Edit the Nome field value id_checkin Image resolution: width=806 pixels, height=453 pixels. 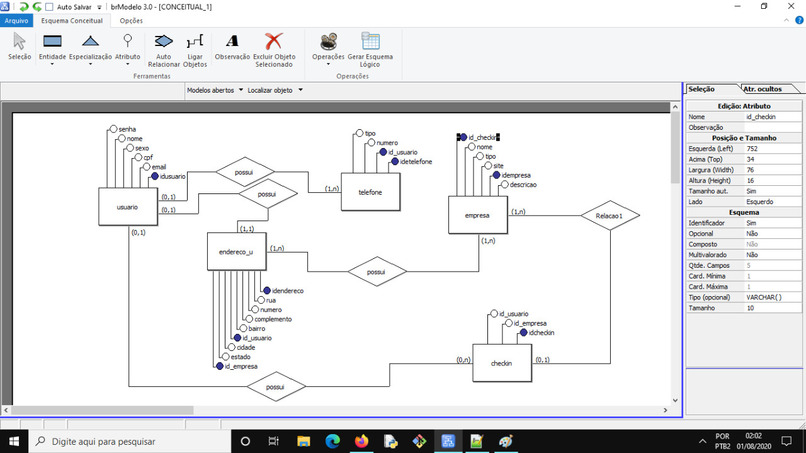(x=773, y=117)
